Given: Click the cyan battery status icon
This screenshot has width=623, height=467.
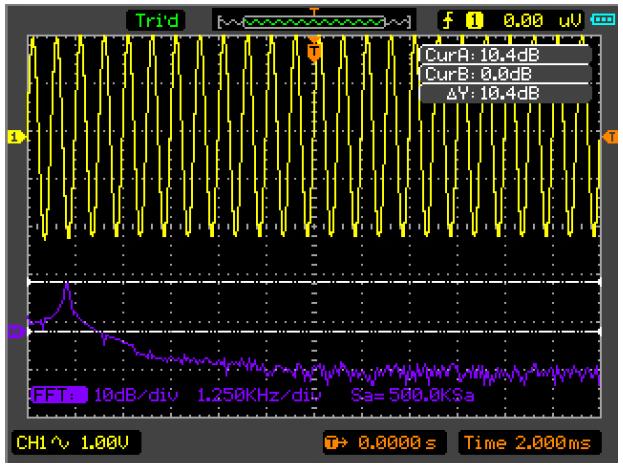Looking at the screenshot, I should [x=603, y=19].
